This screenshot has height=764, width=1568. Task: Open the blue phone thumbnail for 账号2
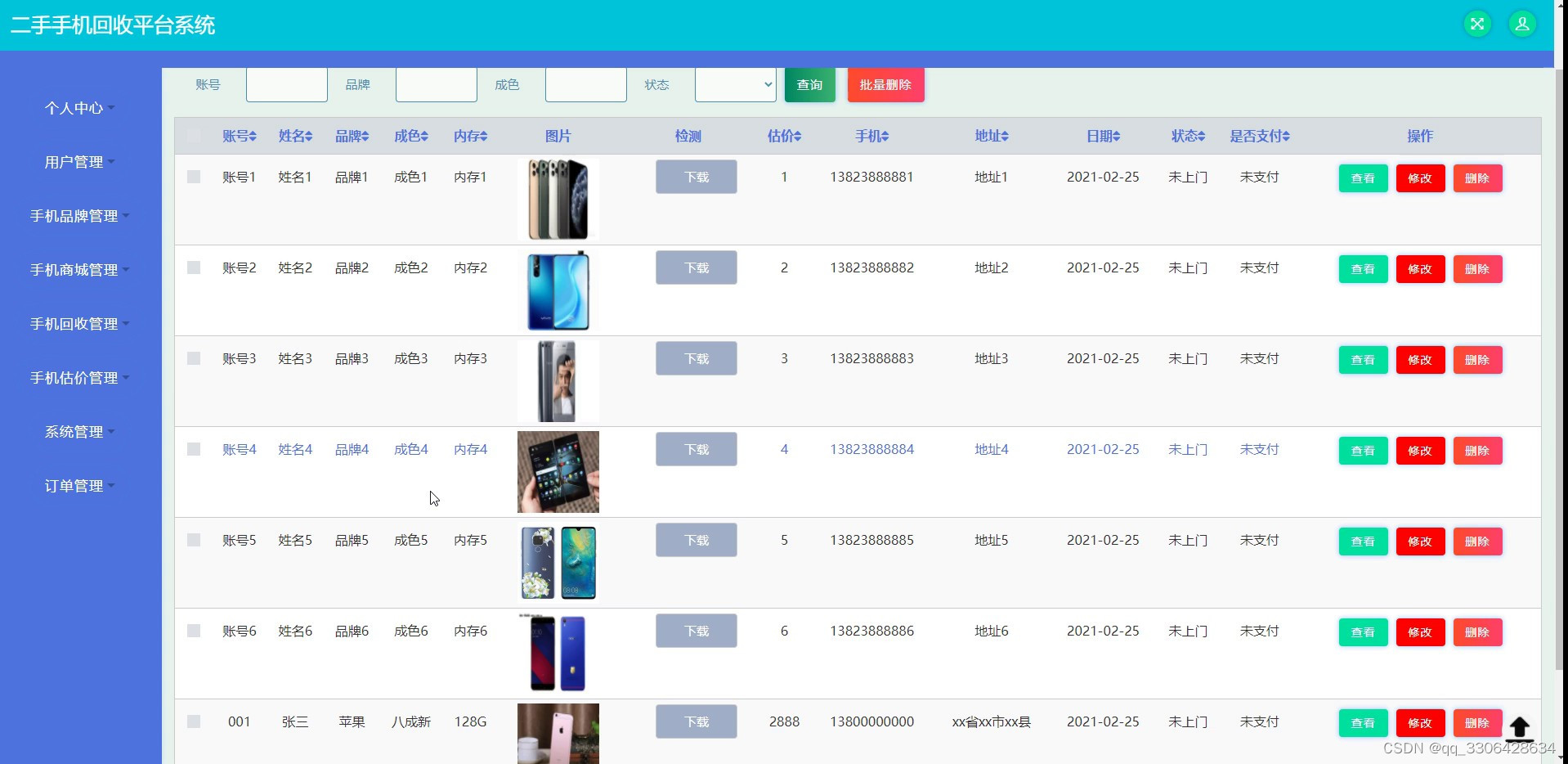(x=558, y=290)
